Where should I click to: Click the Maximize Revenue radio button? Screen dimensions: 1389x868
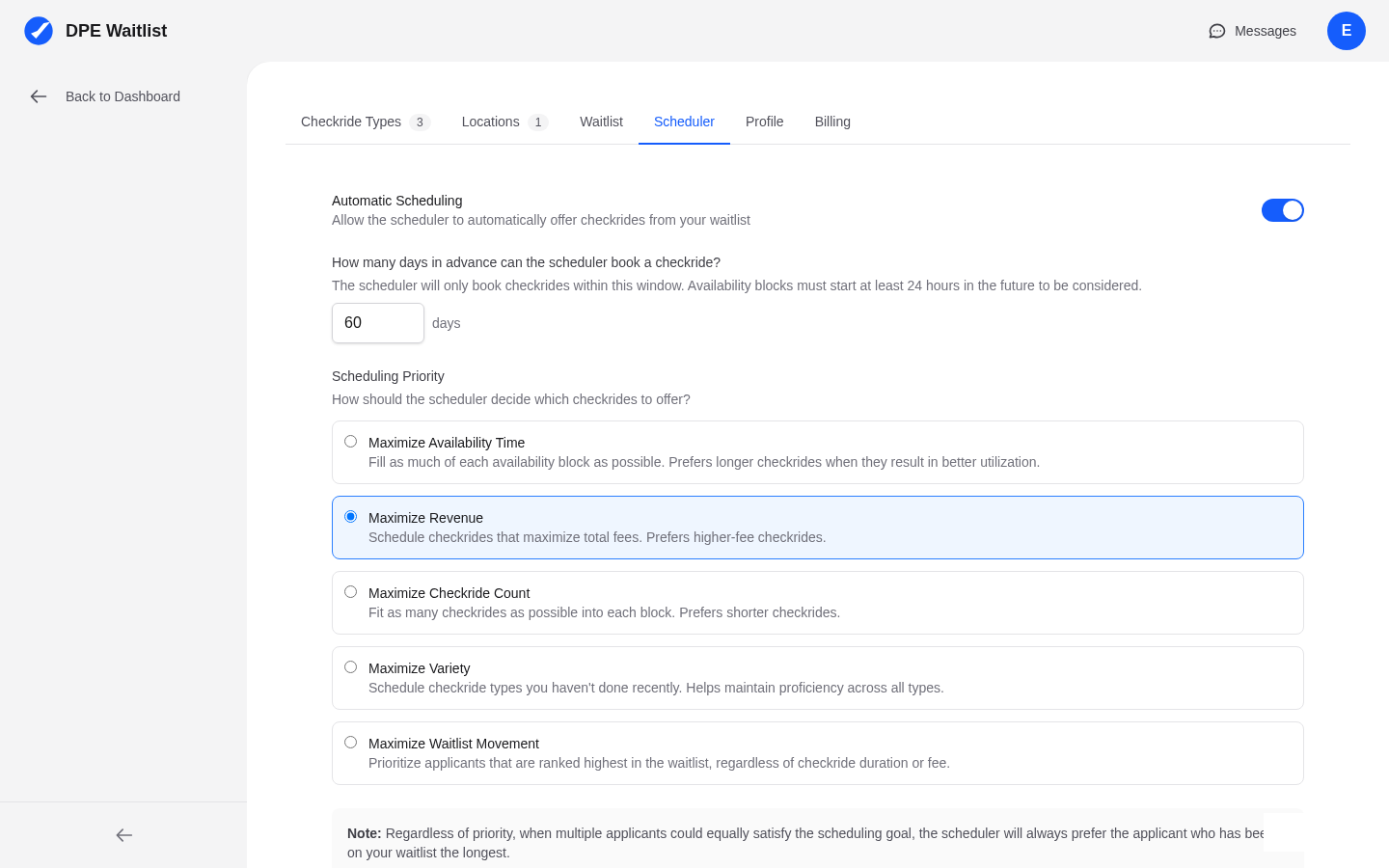click(x=350, y=516)
